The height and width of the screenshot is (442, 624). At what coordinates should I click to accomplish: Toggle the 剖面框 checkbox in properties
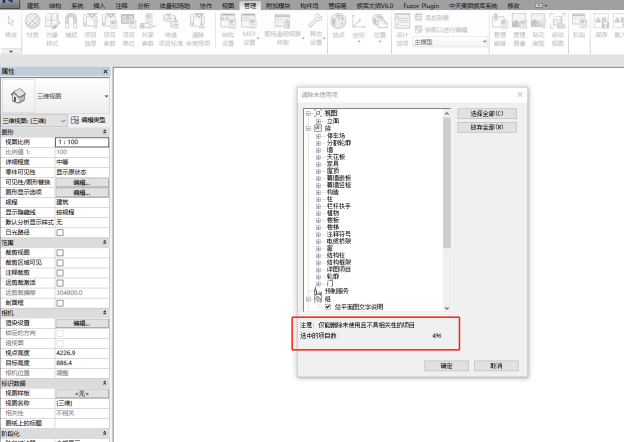(60, 302)
